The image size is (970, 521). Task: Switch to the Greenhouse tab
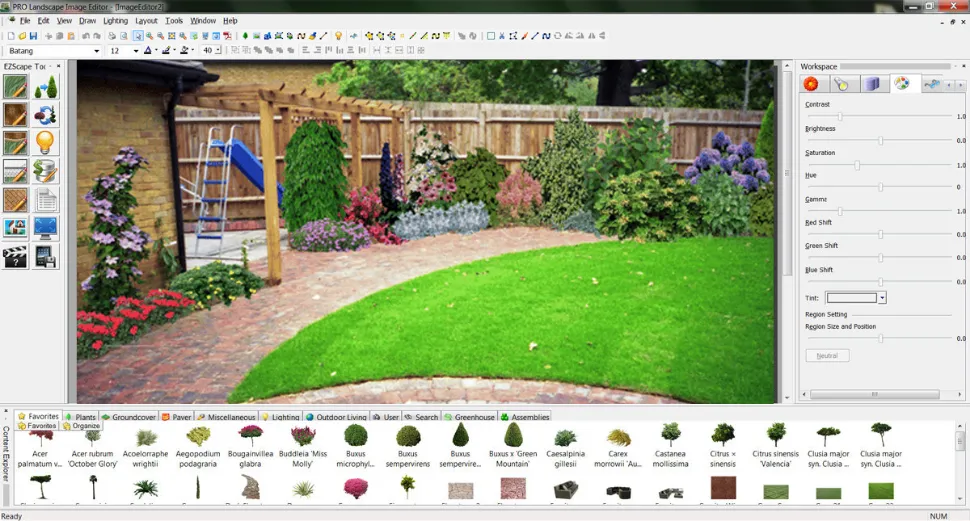click(x=469, y=417)
